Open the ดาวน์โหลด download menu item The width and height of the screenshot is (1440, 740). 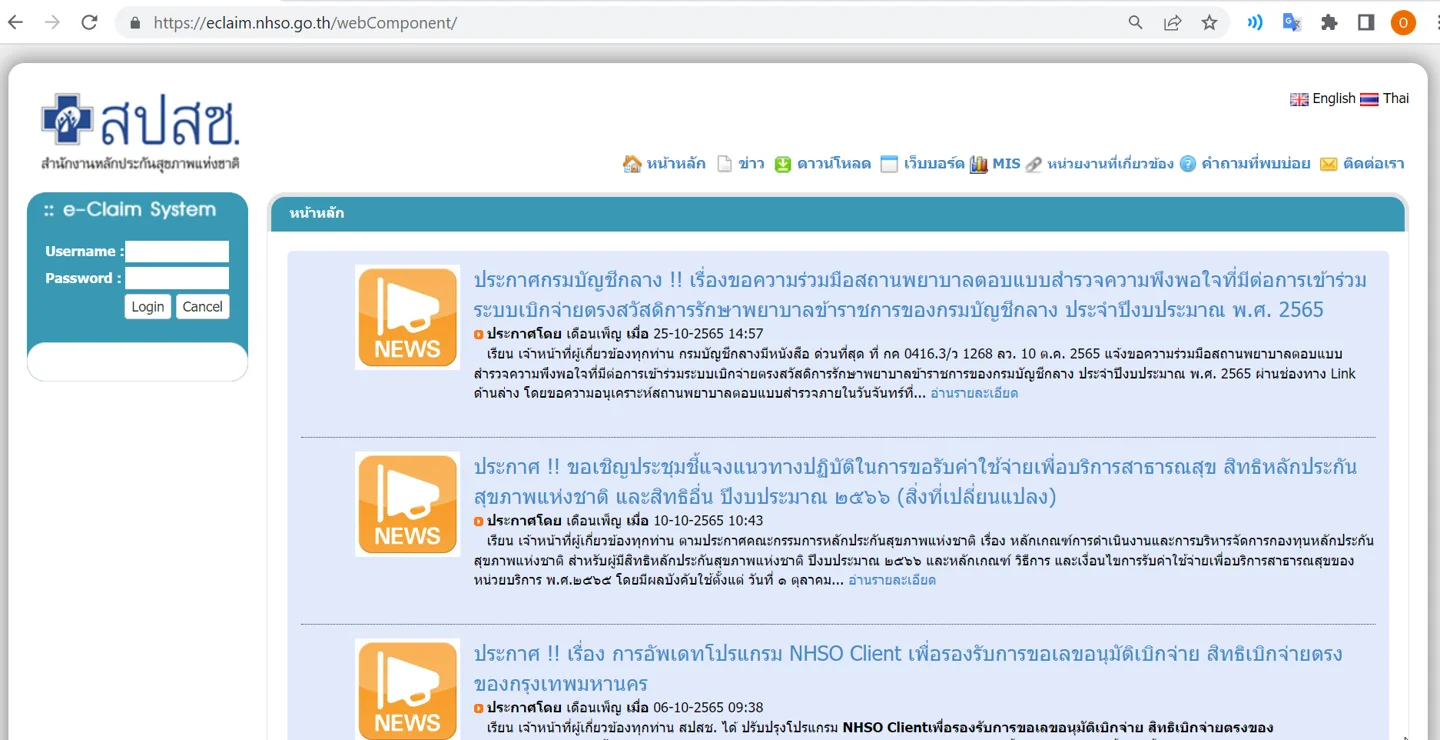[x=823, y=164]
